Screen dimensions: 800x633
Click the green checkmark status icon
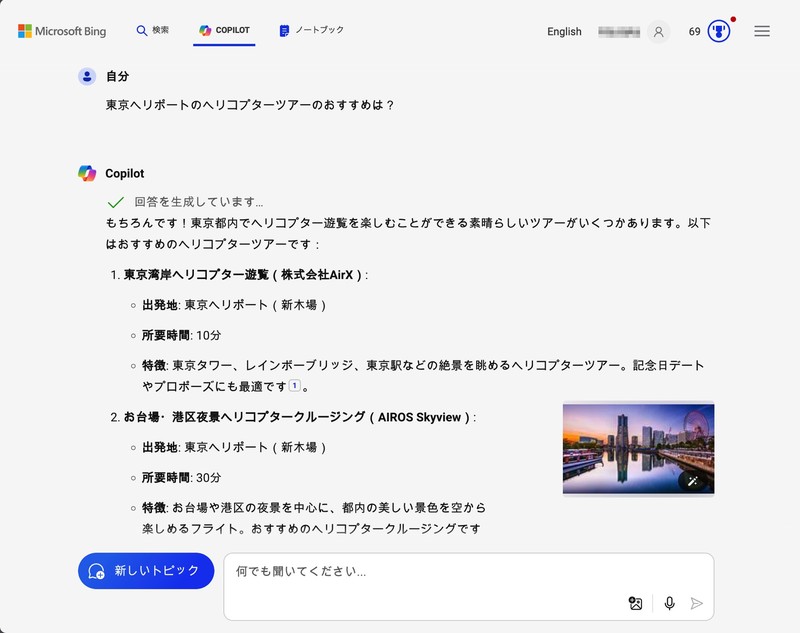[x=116, y=202]
